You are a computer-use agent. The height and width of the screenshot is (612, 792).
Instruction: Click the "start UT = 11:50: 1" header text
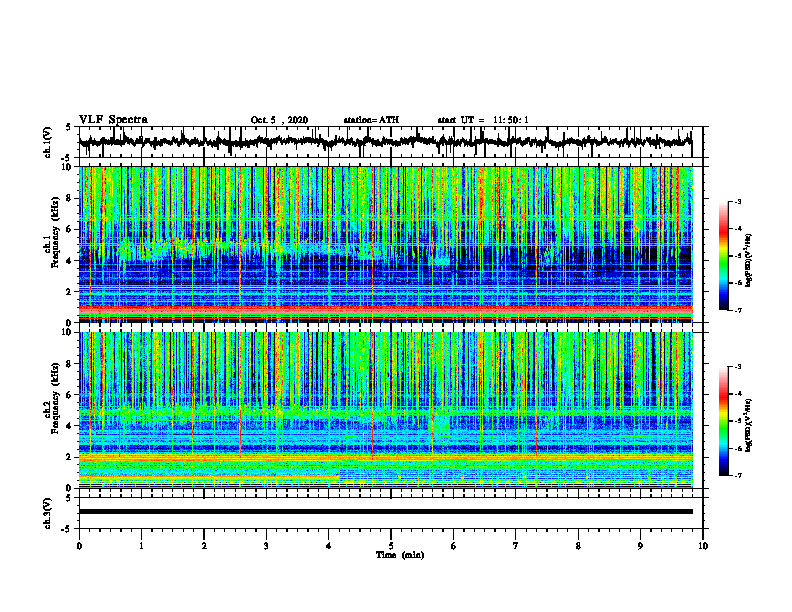483,120
